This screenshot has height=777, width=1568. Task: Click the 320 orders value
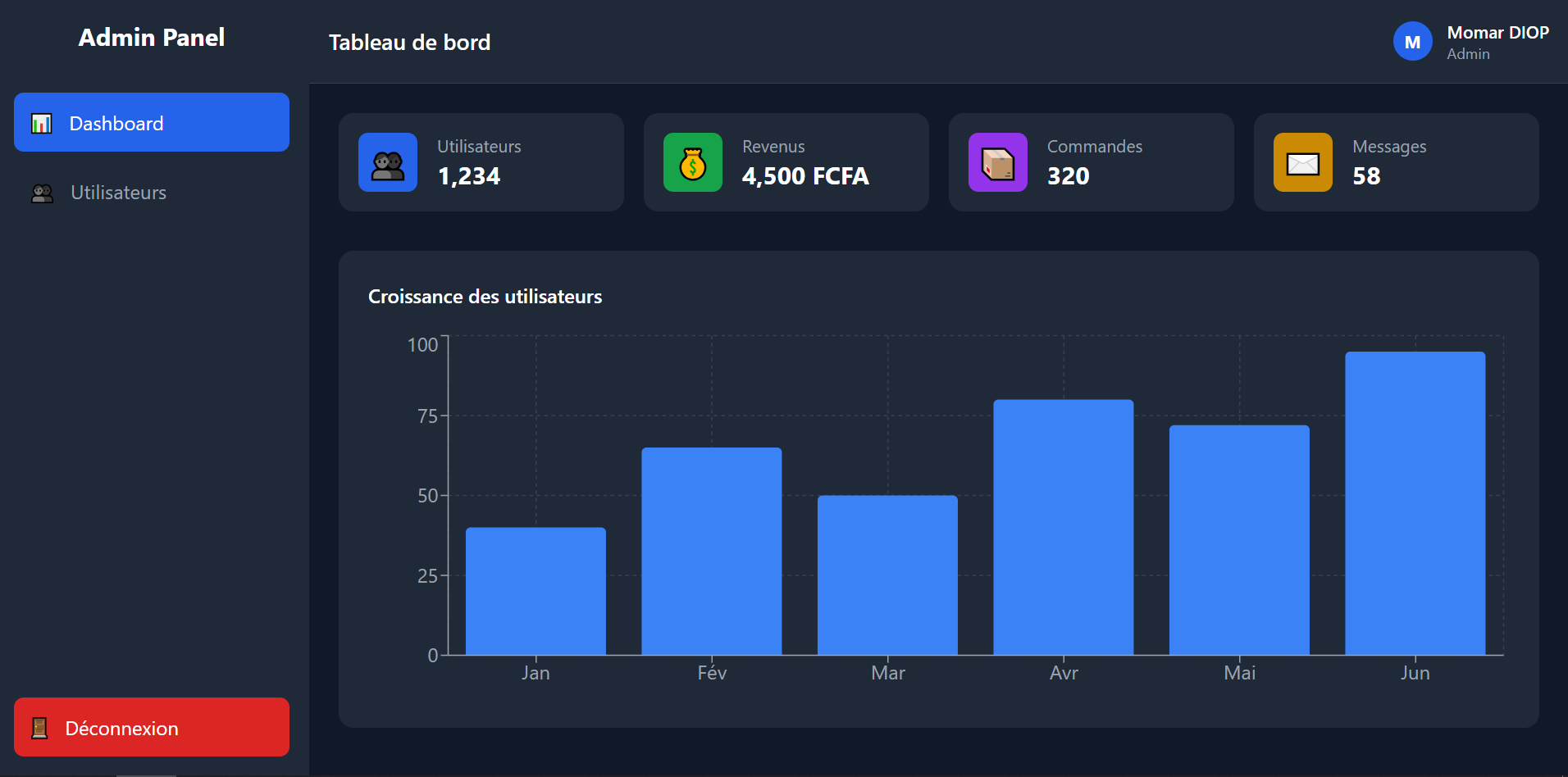pyautogui.click(x=1069, y=176)
